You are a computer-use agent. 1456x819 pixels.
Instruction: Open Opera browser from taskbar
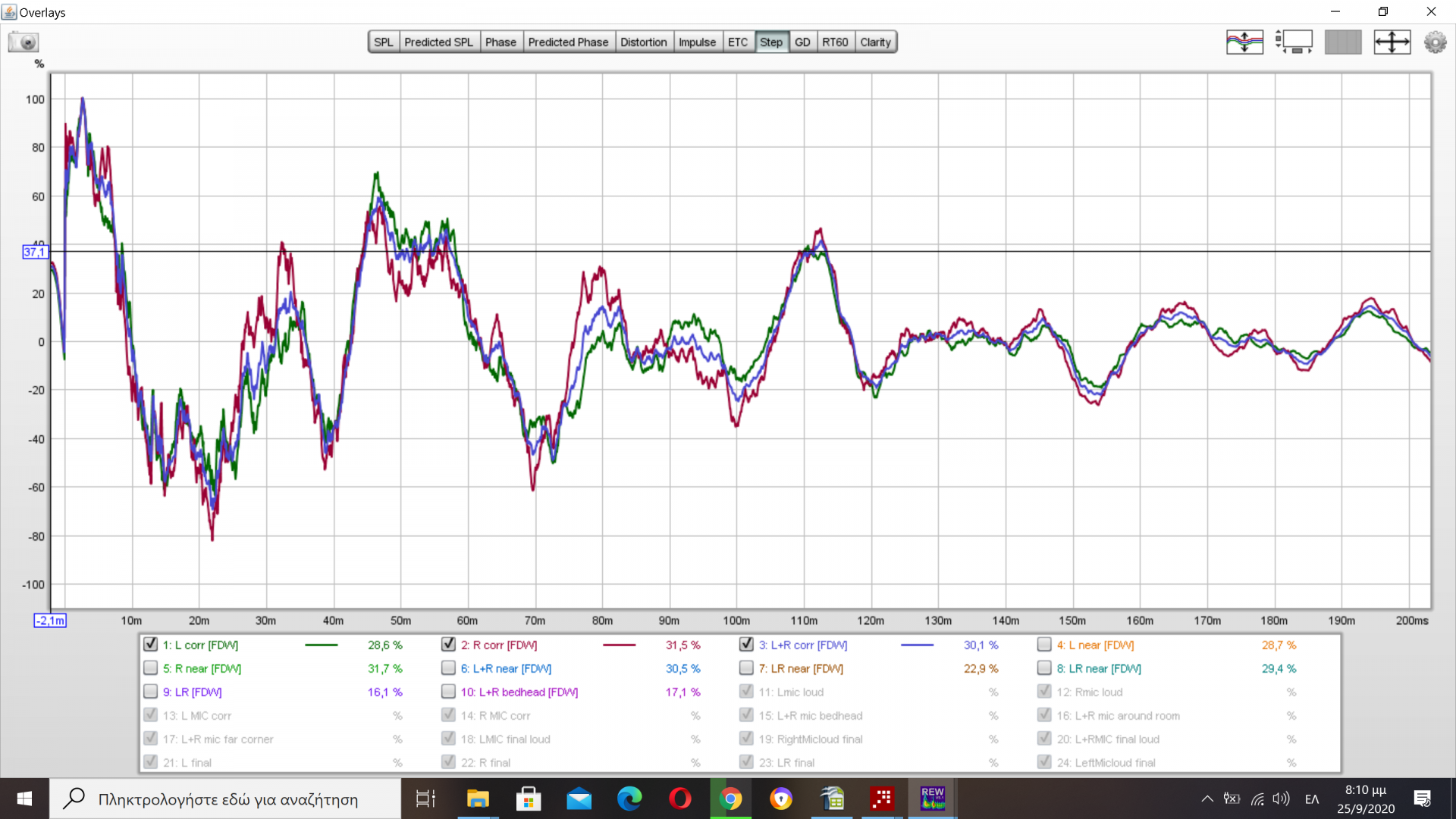(x=680, y=799)
